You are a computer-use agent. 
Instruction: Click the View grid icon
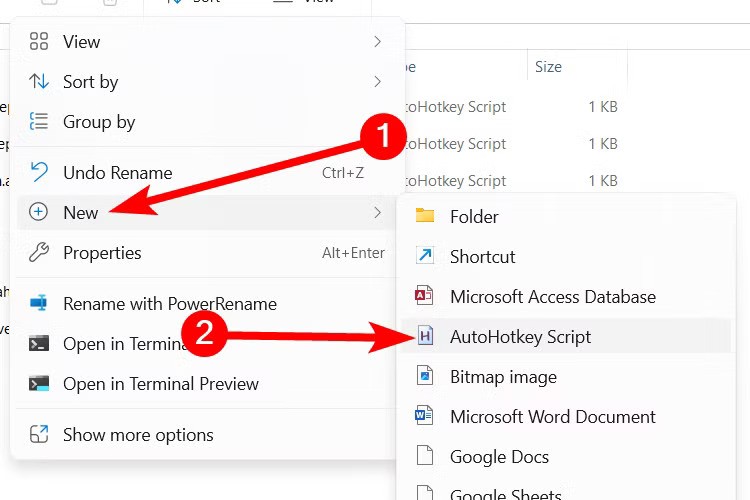pos(39,42)
